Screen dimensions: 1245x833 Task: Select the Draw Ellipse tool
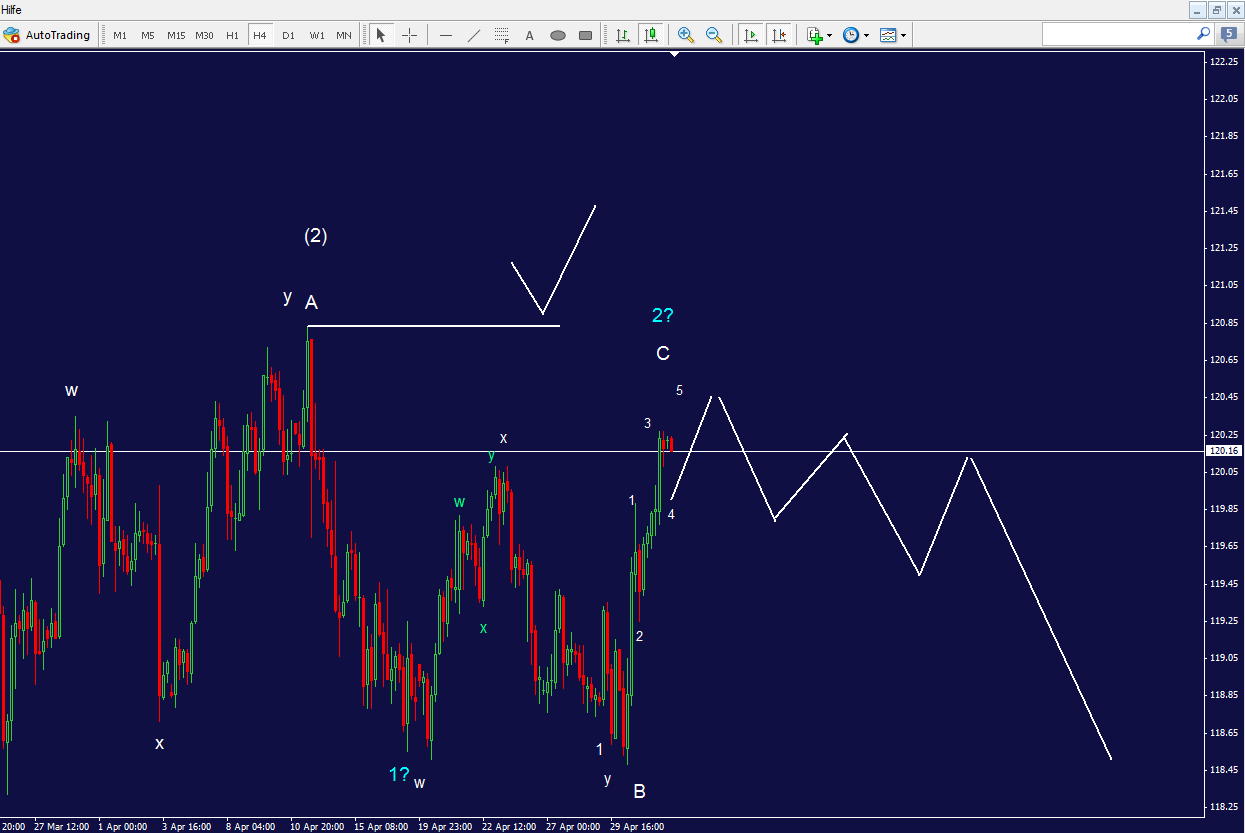556,34
